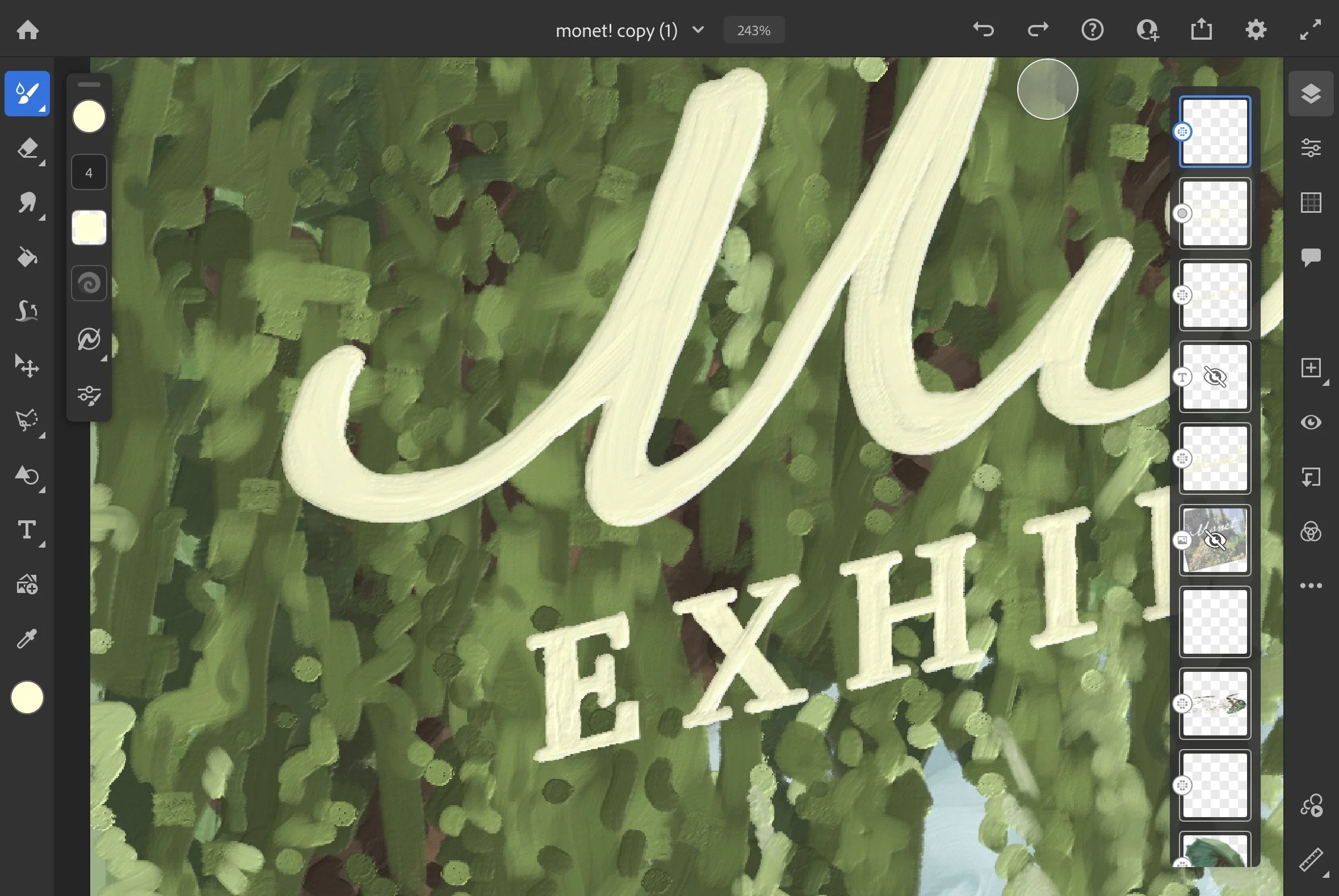Select the Paint Bucket fill tool
The height and width of the screenshot is (896, 1339).
27,257
